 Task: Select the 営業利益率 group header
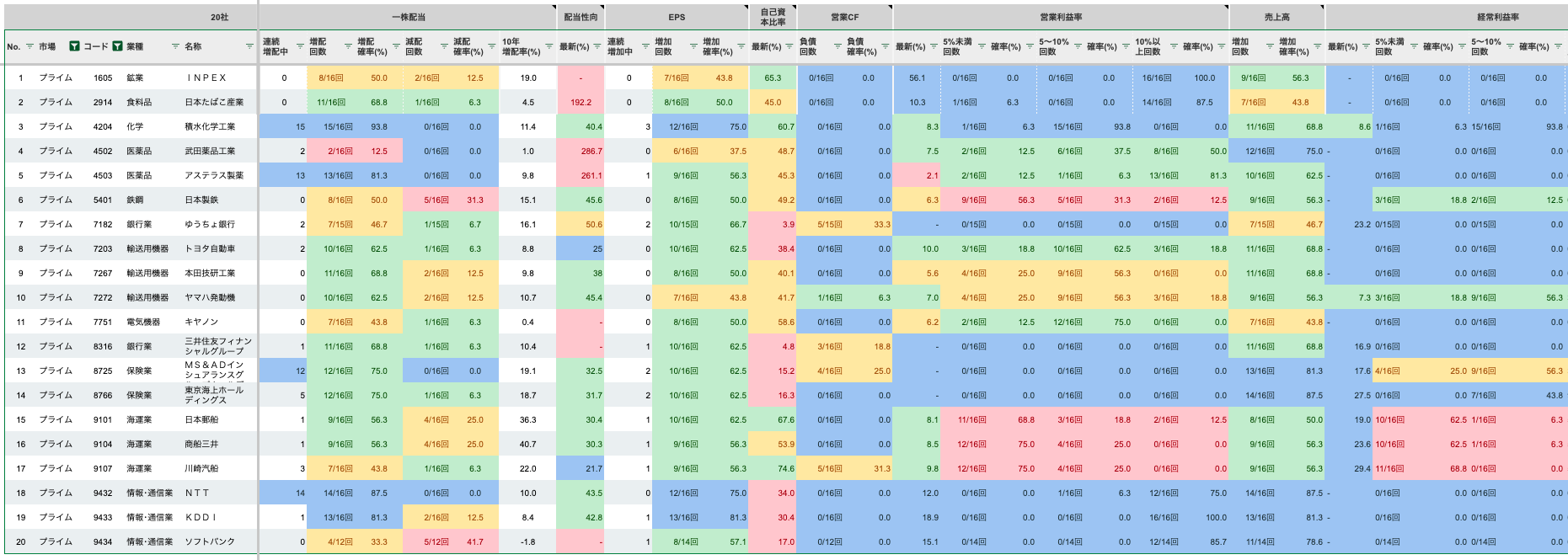pos(1061,17)
